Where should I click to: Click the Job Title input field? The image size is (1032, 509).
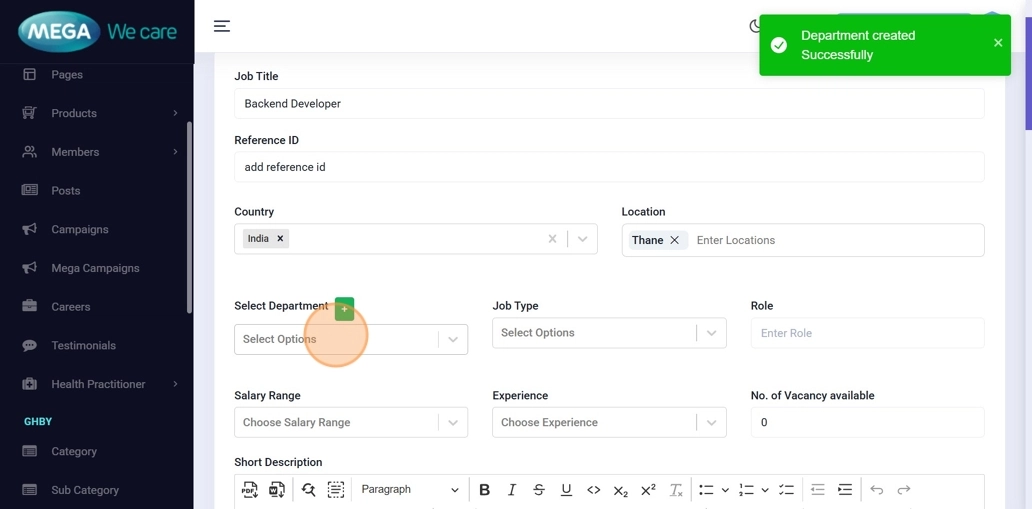(608, 104)
